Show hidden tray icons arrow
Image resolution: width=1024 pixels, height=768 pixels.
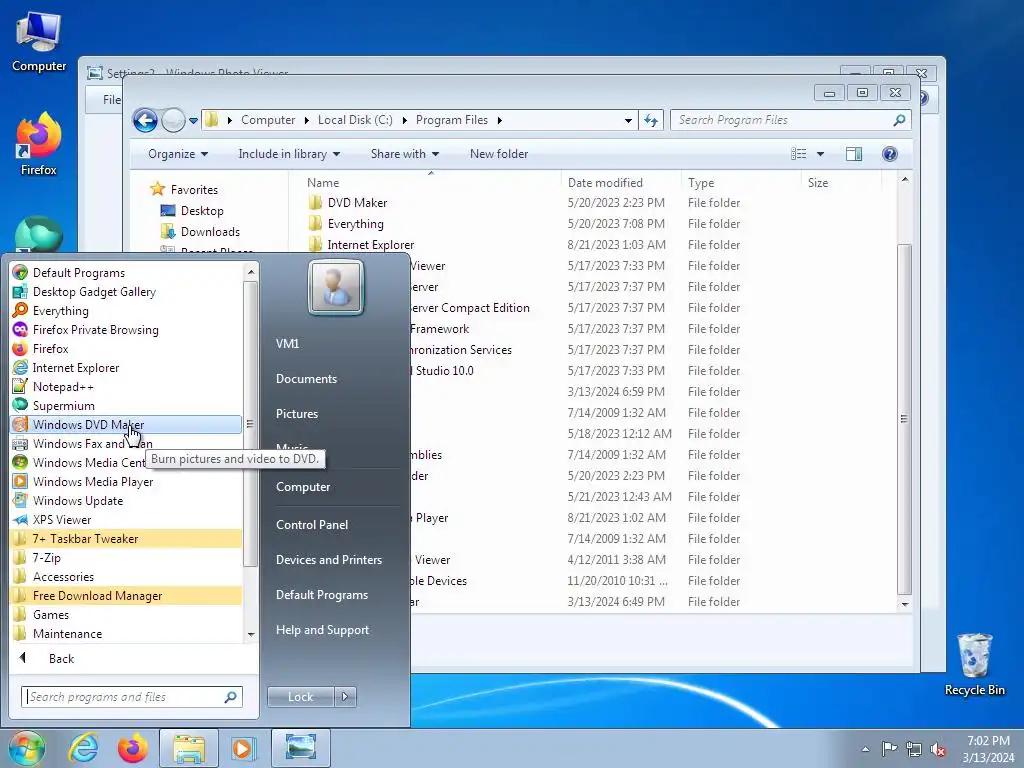click(x=865, y=749)
